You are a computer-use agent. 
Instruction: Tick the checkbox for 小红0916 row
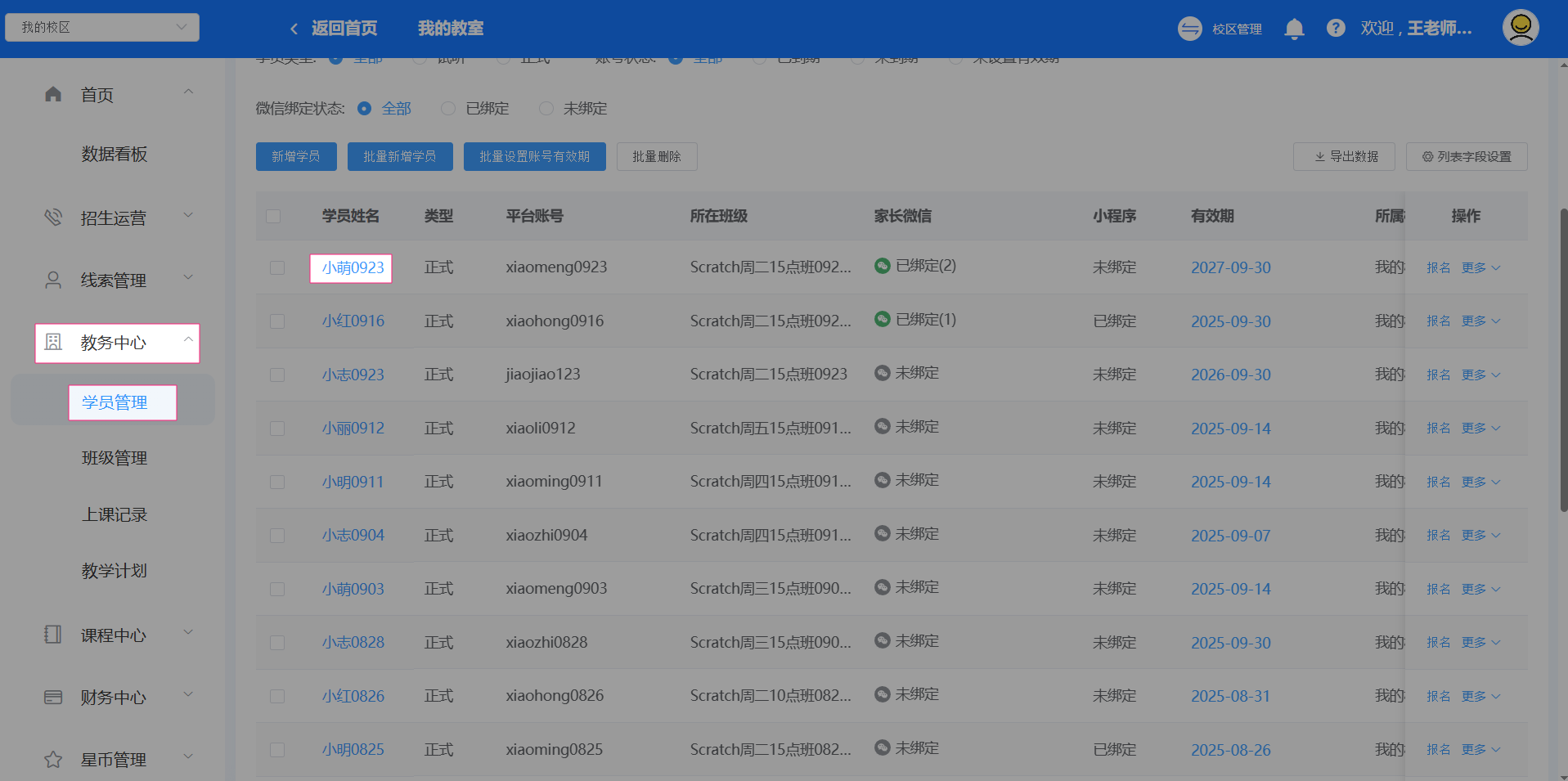[x=277, y=321]
